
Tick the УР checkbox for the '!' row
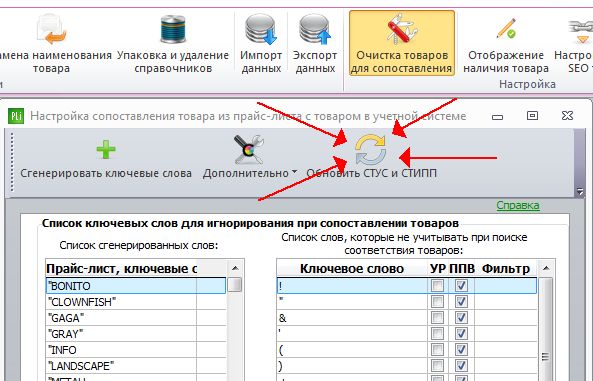438,285
